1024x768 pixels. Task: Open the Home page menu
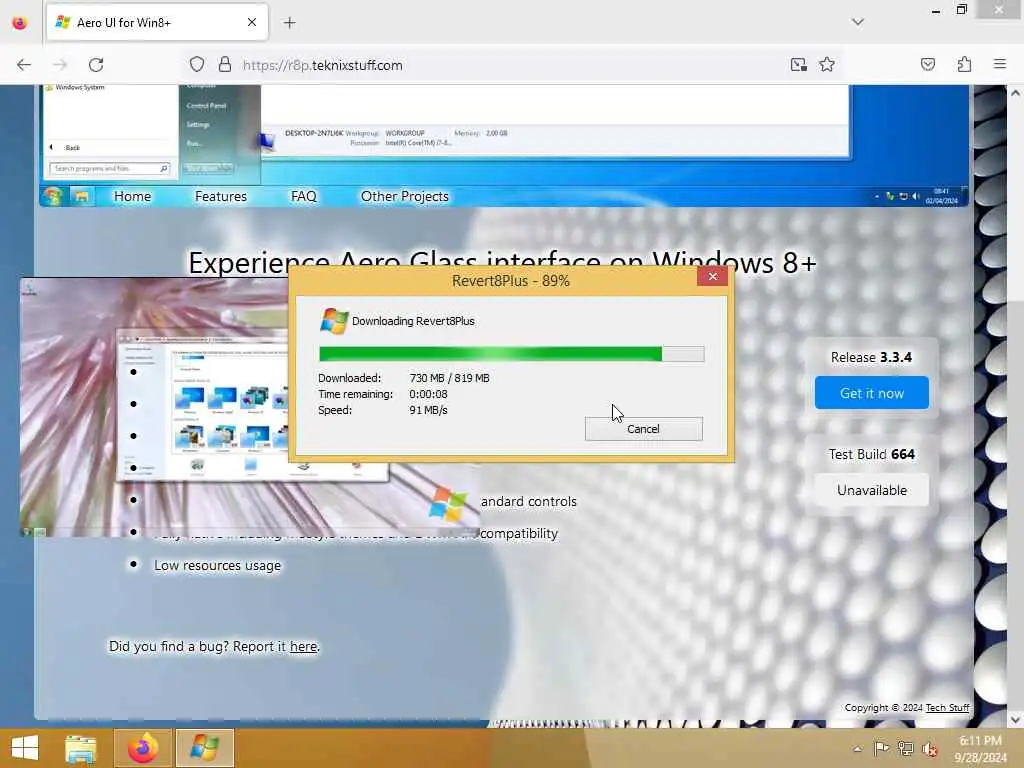[133, 197]
